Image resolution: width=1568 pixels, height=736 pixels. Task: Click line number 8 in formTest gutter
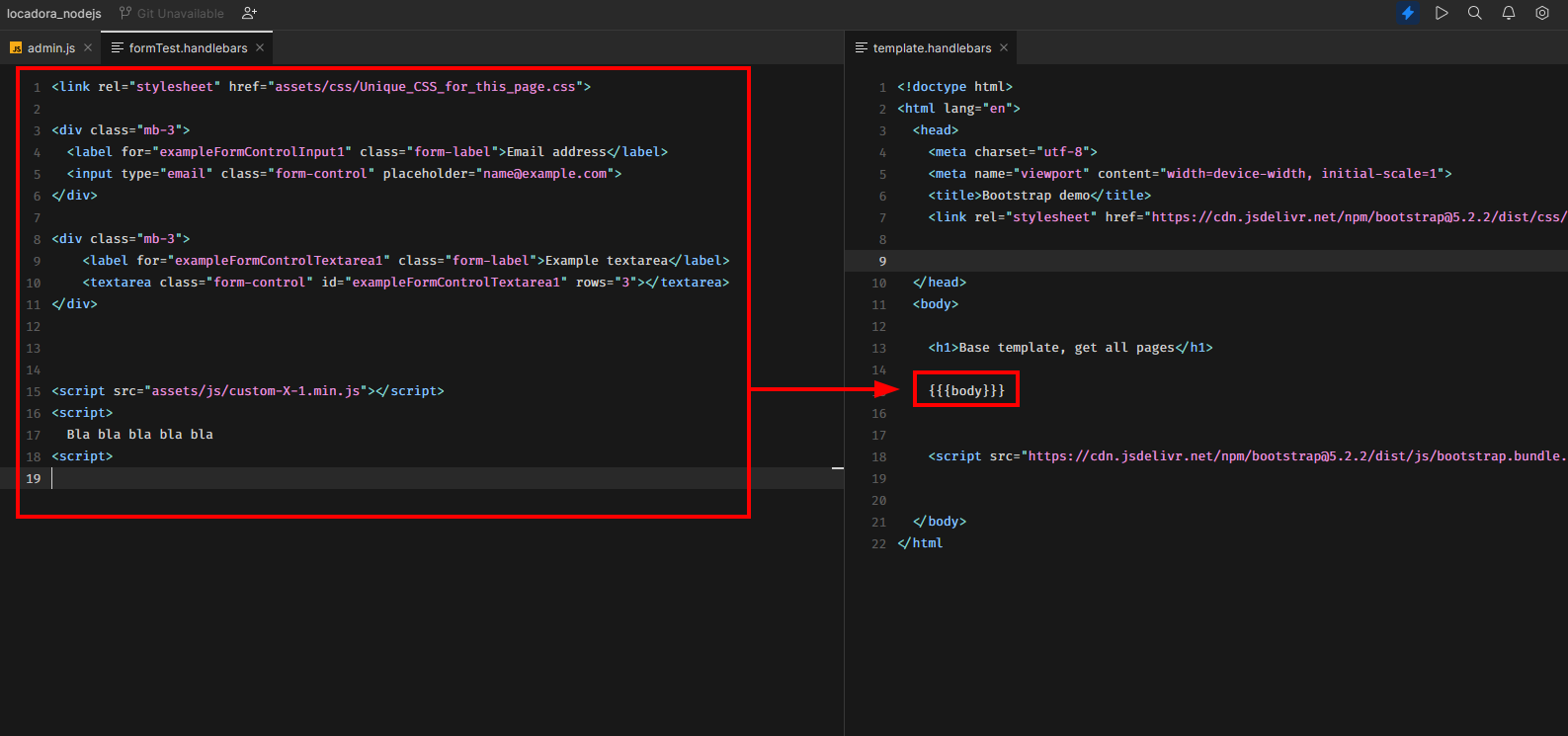(x=37, y=239)
